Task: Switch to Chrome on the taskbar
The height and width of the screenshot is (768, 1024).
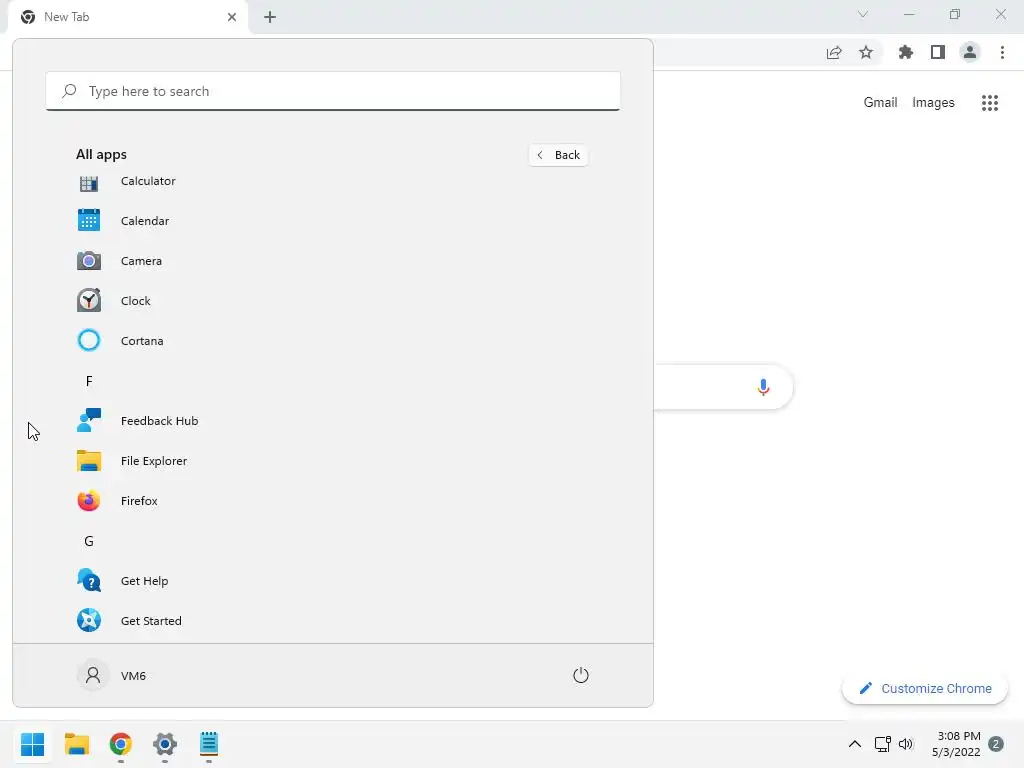Action: pos(121,744)
